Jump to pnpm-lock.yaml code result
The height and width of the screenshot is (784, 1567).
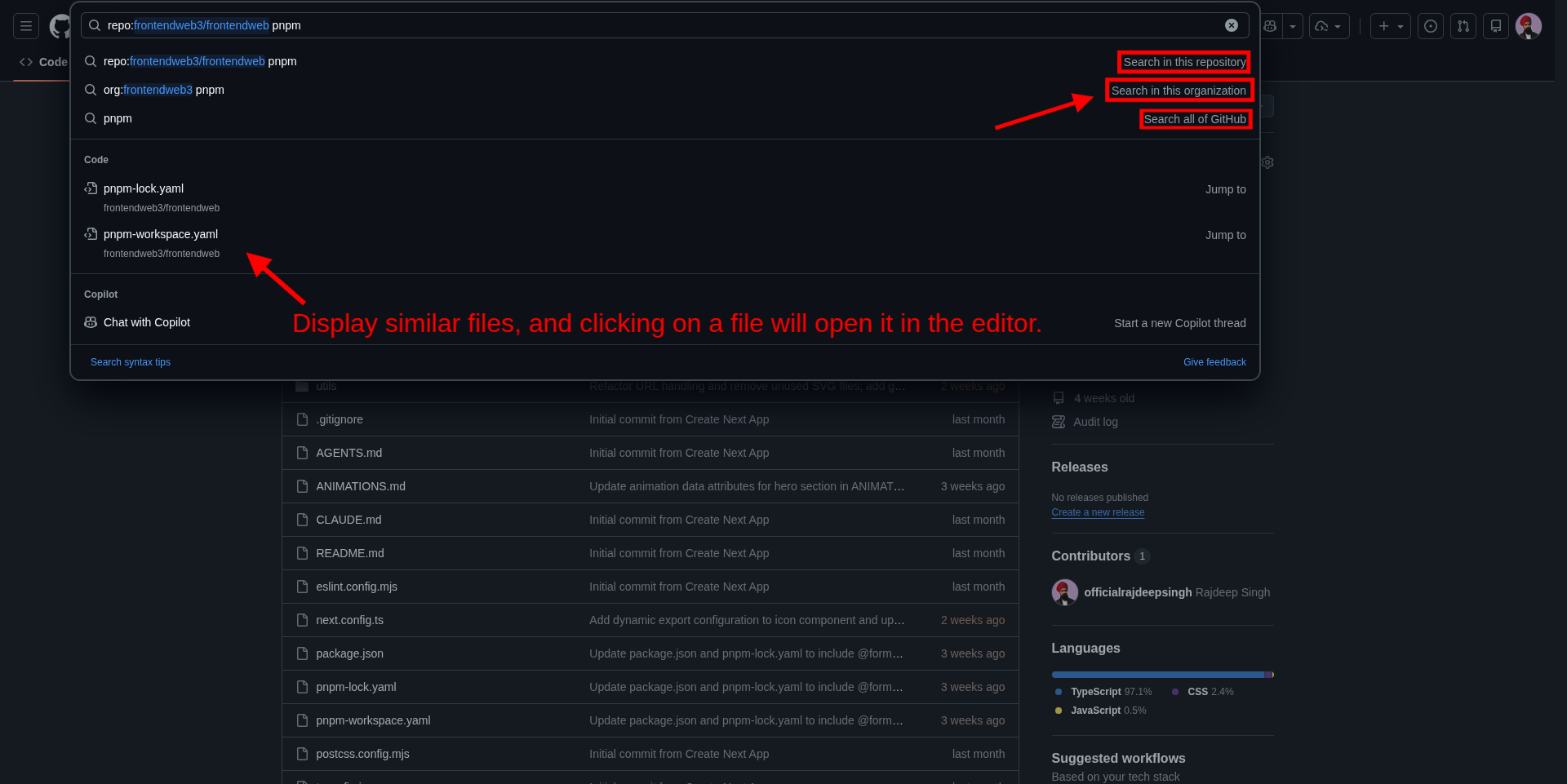click(x=665, y=197)
